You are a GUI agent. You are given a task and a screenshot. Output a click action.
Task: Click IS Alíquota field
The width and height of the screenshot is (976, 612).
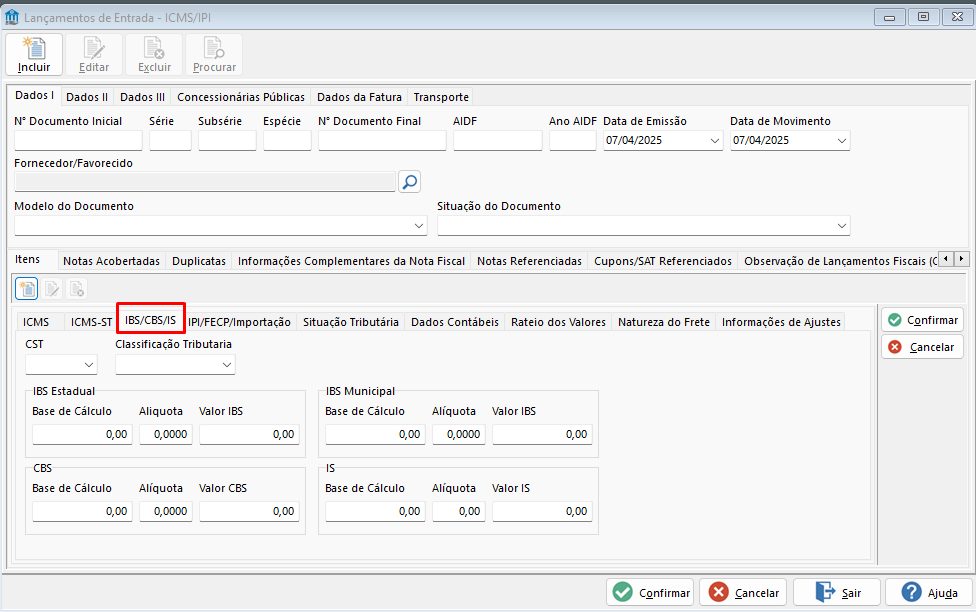click(459, 511)
